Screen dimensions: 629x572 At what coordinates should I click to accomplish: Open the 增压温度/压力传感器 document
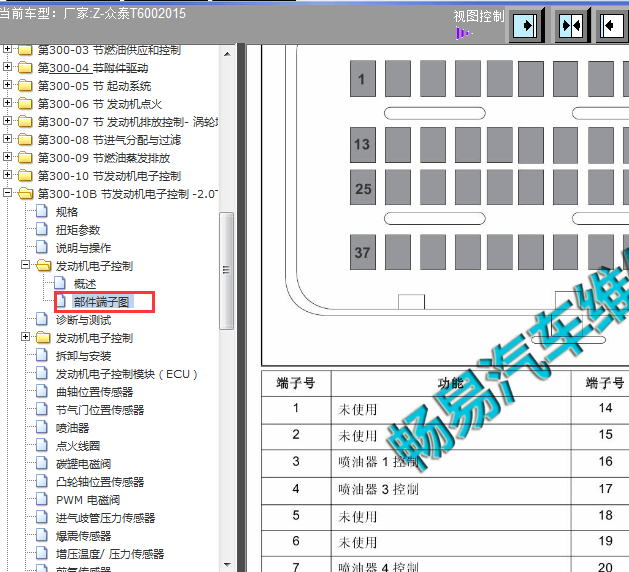[110, 554]
